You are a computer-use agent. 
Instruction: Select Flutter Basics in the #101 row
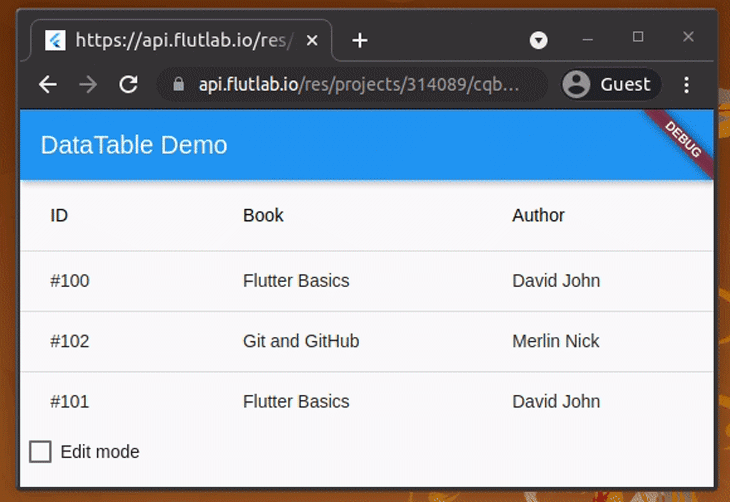tap(296, 401)
